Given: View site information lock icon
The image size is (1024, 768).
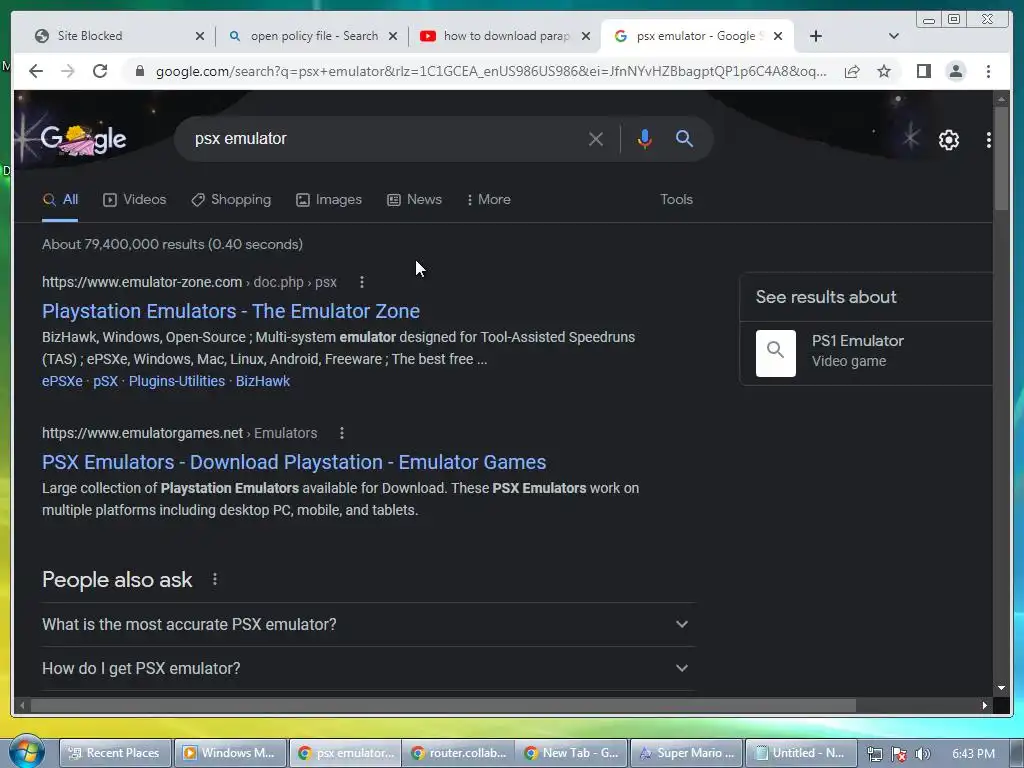Looking at the screenshot, I should (x=140, y=71).
